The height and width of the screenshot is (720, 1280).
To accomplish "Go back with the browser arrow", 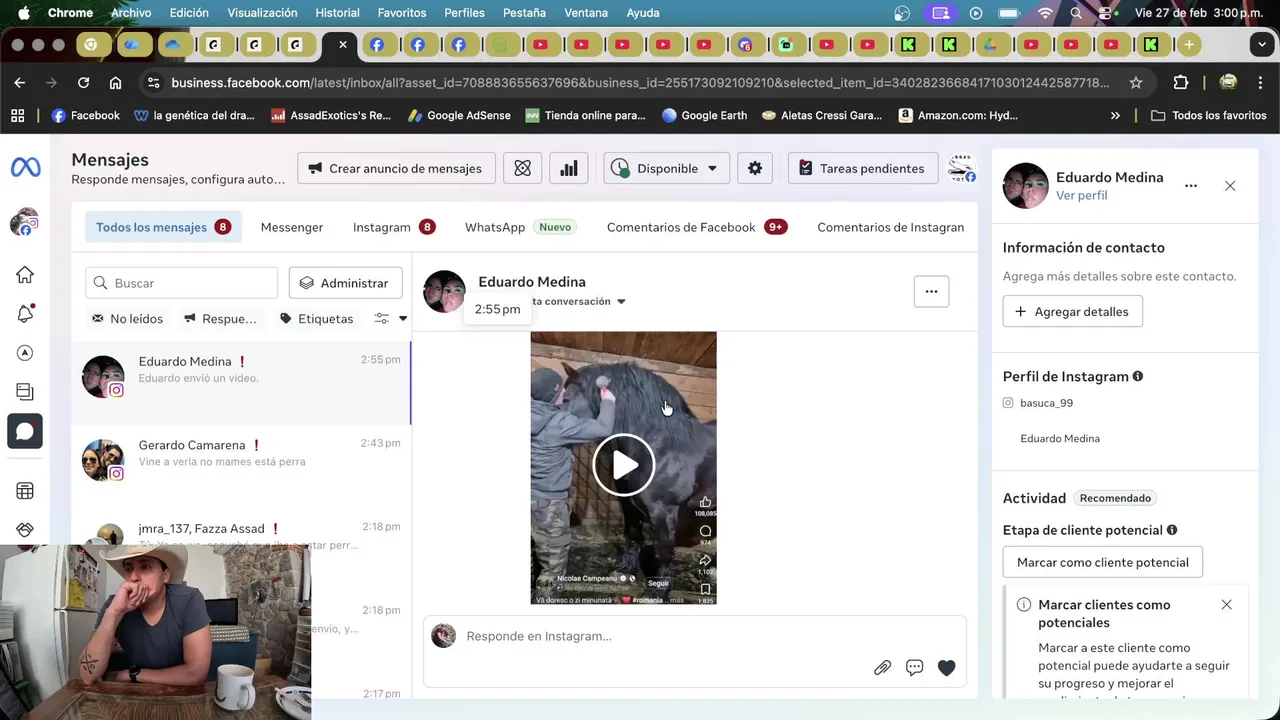I will [x=19, y=83].
